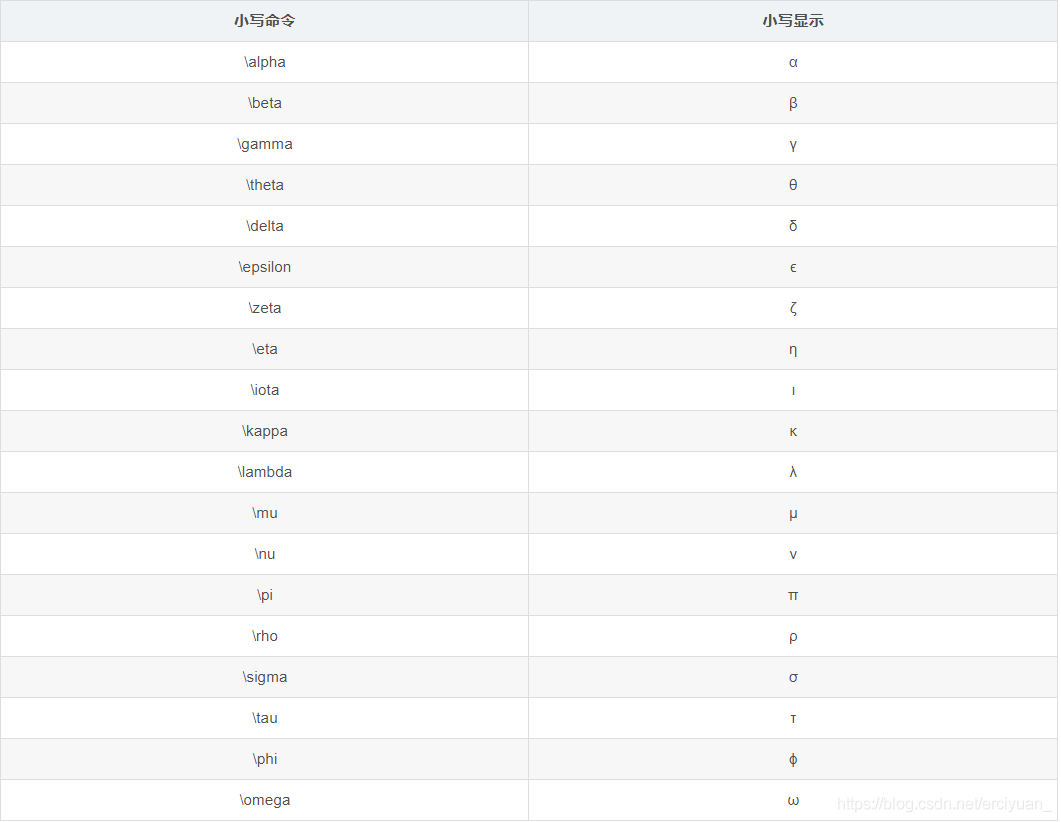Click the \omega command cell
Image resolution: width=1061 pixels, height=822 pixels.
(x=265, y=800)
